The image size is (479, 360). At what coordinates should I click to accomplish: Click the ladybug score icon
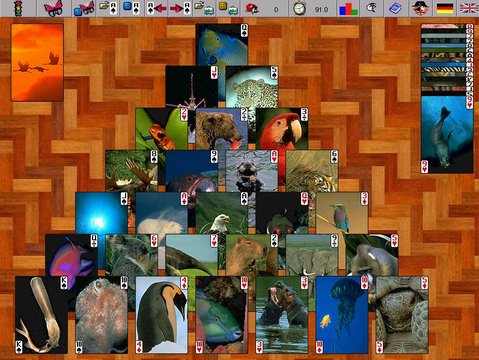[x=252, y=9]
